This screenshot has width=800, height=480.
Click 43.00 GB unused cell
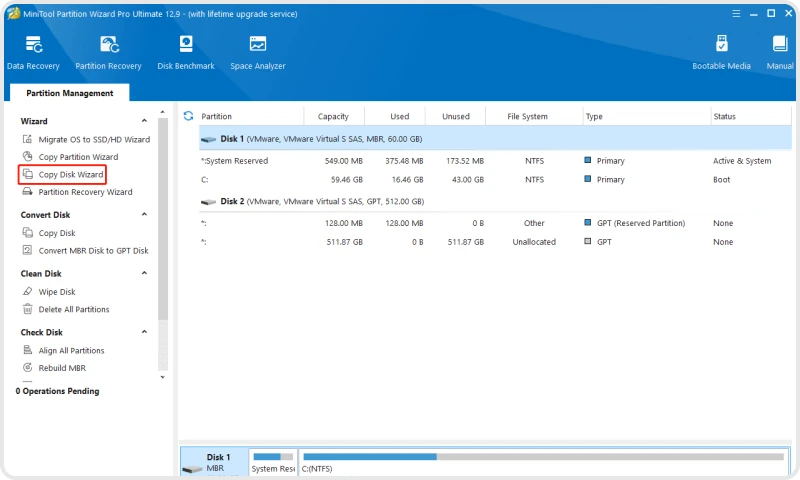pyautogui.click(x=468, y=180)
